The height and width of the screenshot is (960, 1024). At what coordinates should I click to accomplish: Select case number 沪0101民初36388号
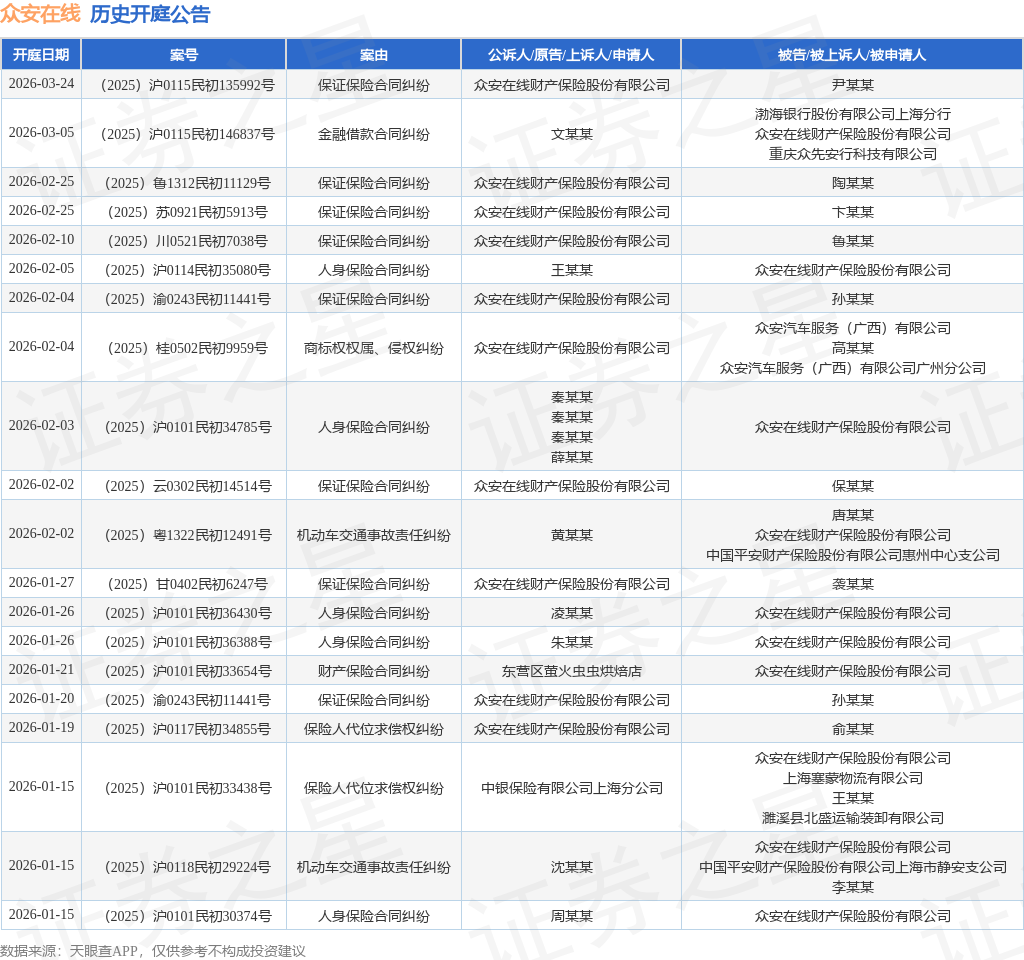[187, 642]
